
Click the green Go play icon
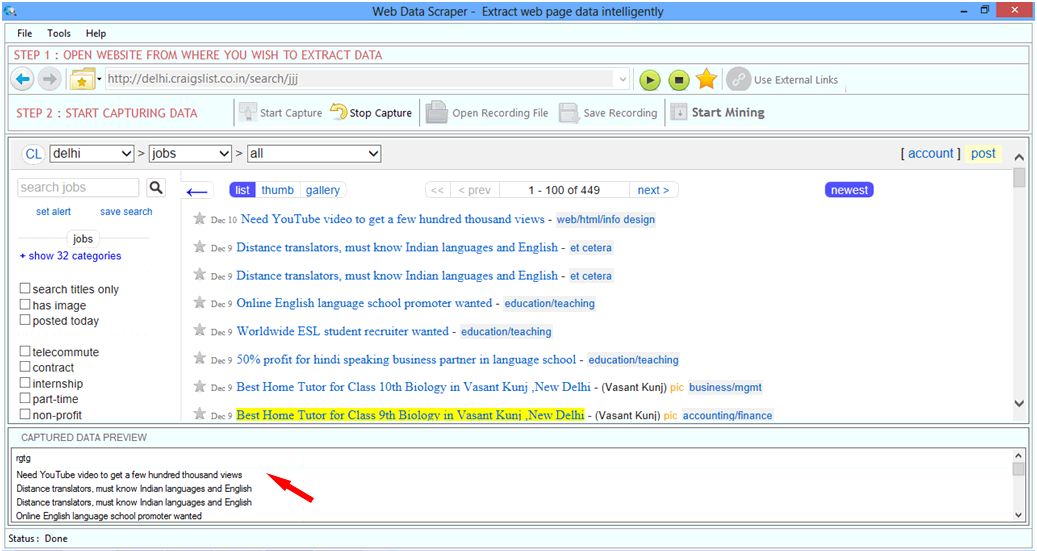click(650, 80)
